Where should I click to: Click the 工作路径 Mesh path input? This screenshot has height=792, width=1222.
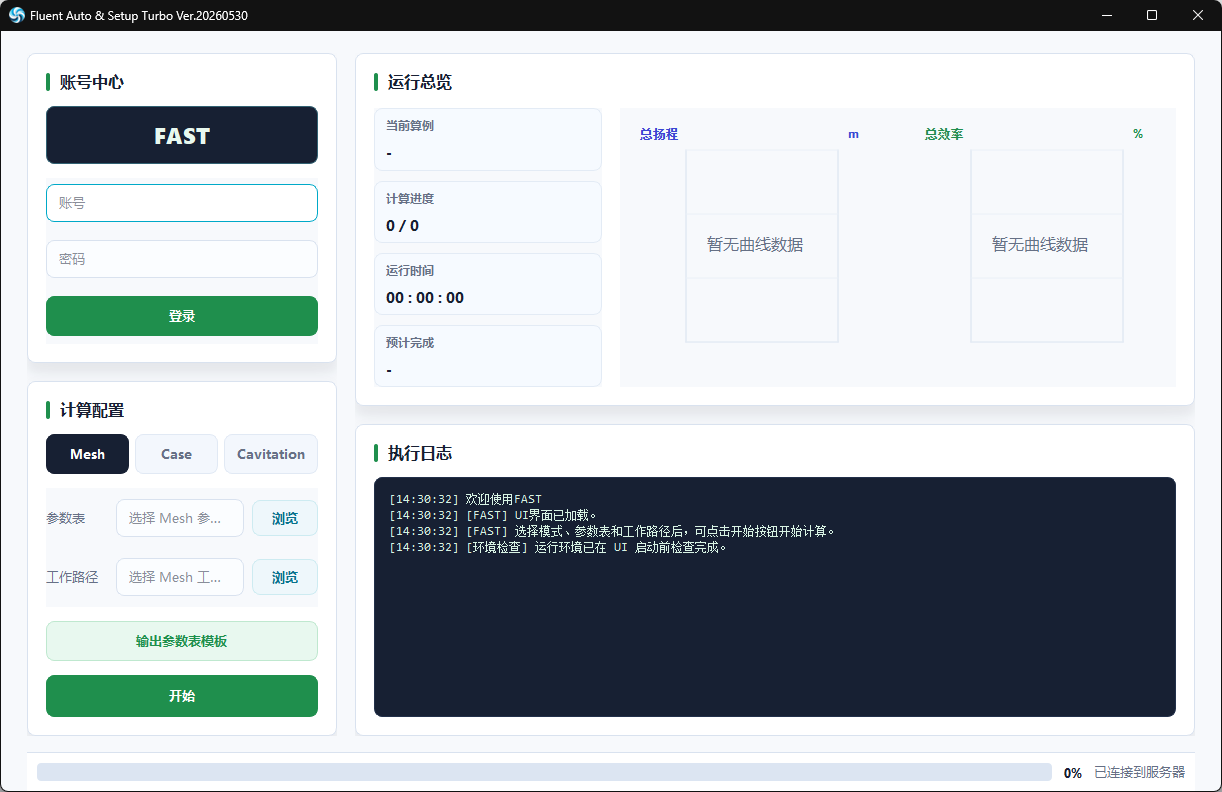pyautogui.click(x=180, y=577)
